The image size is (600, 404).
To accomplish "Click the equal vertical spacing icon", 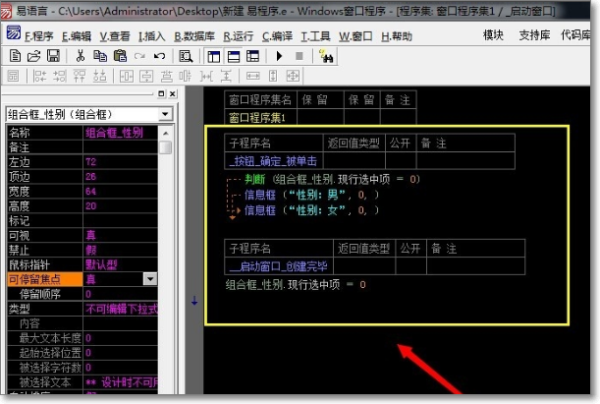I will [x=226, y=76].
